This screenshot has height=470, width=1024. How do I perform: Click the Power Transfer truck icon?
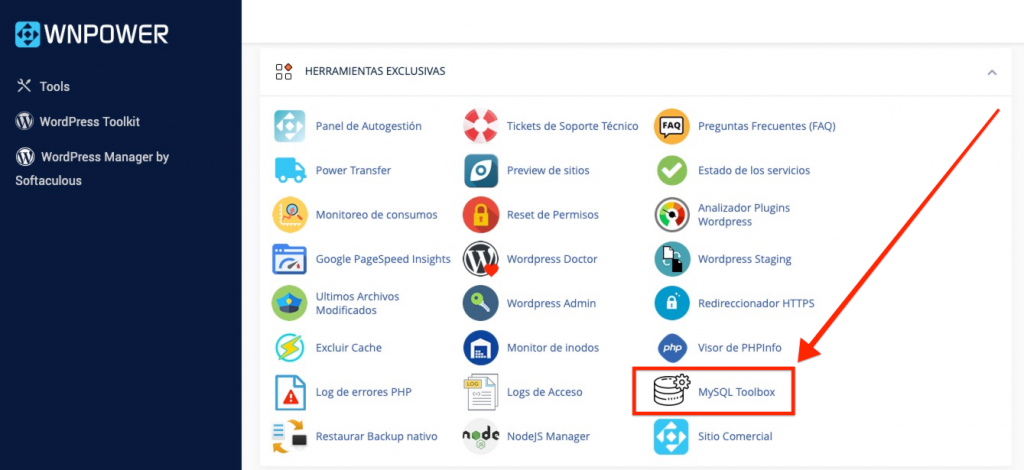[291, 170]
